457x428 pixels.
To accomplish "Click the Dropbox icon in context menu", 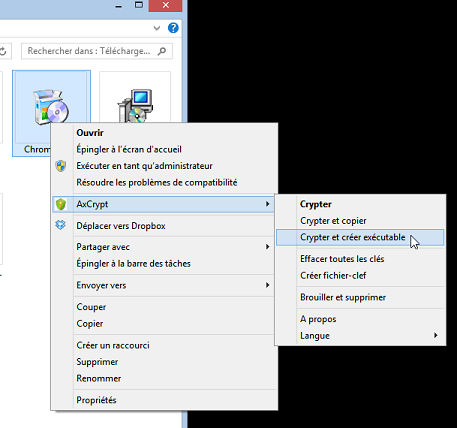I will [x=60, y=225].
